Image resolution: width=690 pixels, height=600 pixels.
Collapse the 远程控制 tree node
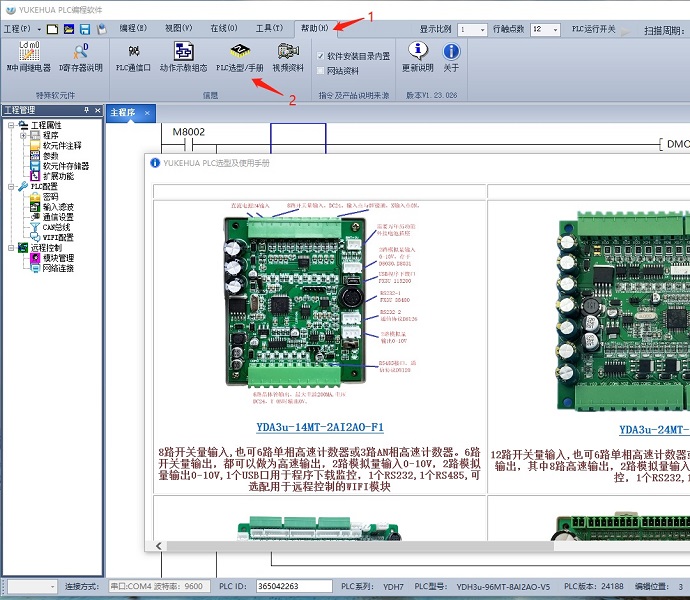pos(11,248)
